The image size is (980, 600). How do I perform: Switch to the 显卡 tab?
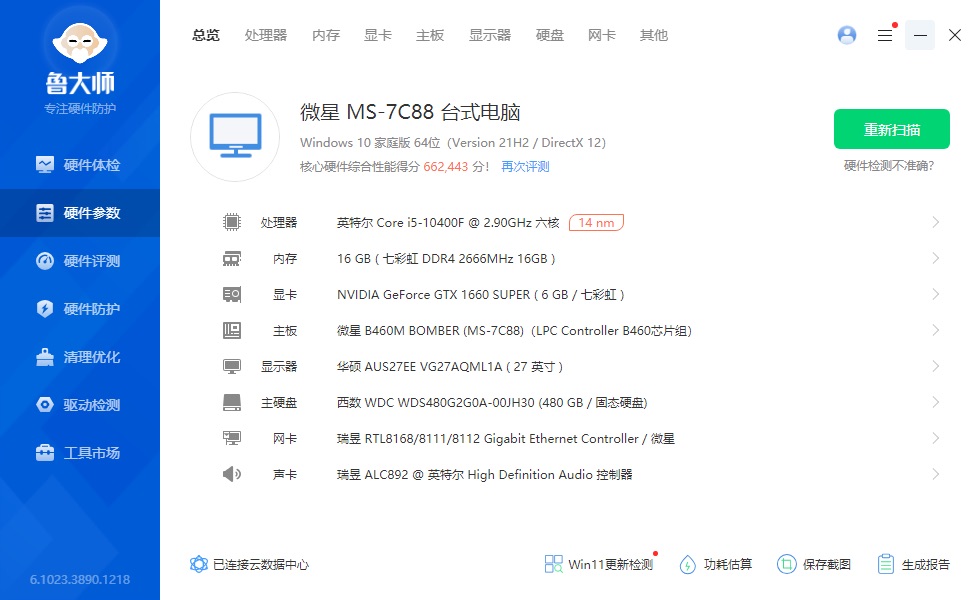tap(378, 36)
